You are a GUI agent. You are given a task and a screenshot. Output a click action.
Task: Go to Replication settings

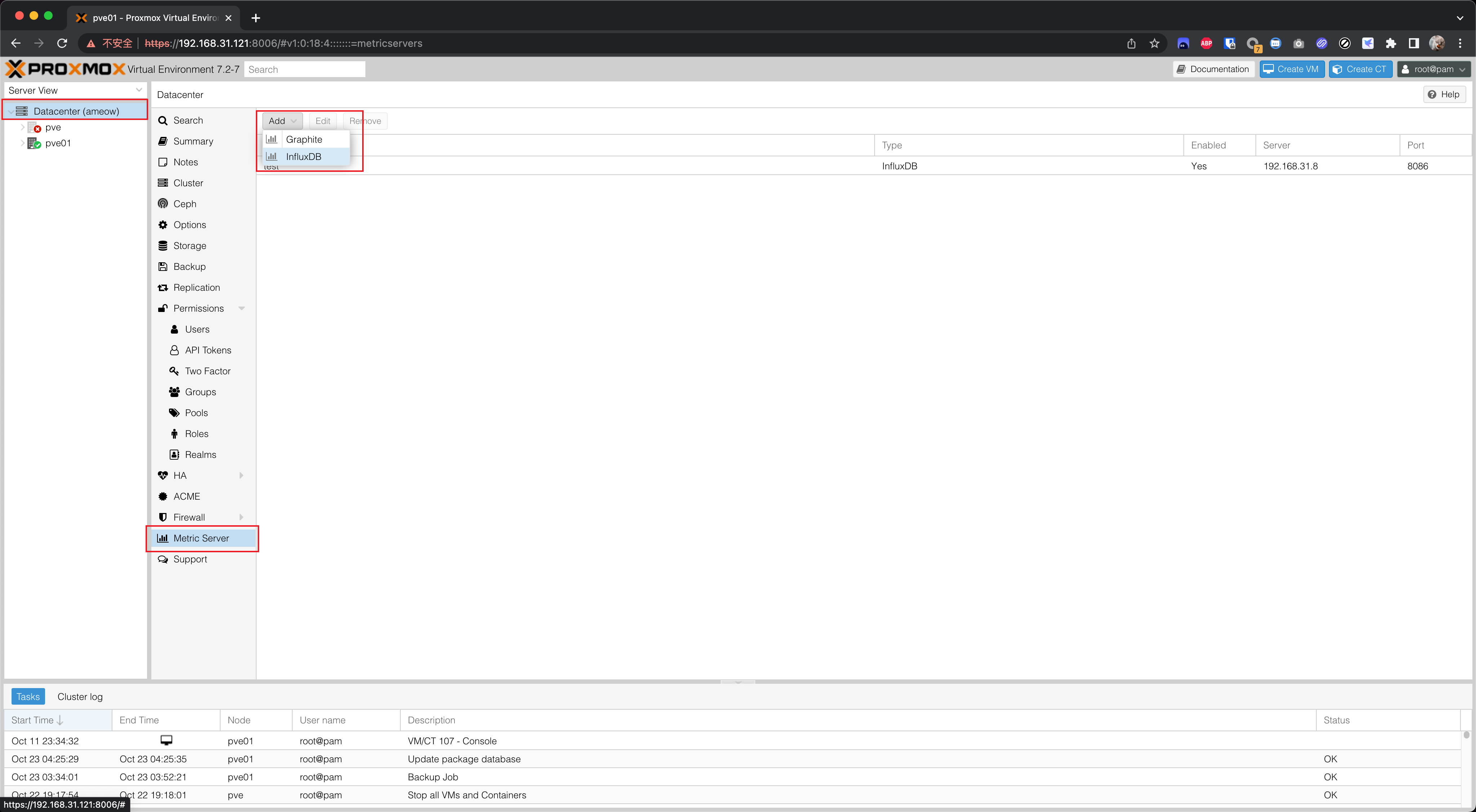tap(196, 287)
